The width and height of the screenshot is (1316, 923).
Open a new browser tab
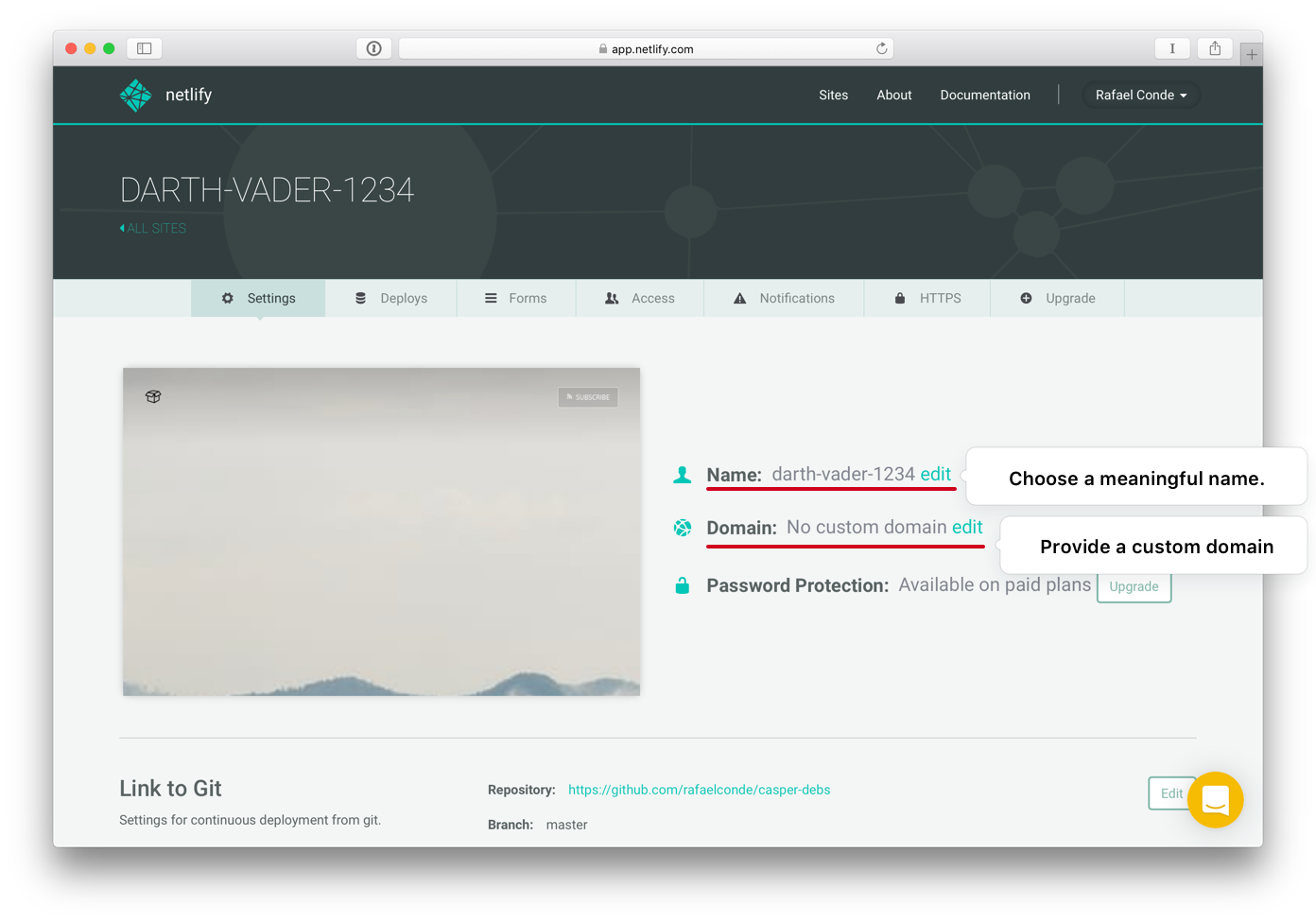click(x=1251, y=55)
